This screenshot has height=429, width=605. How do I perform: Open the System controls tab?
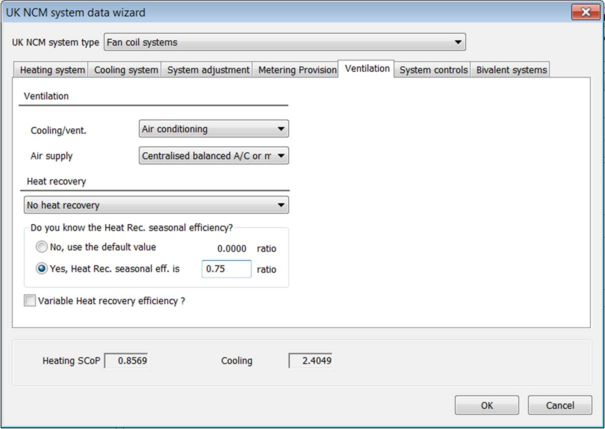[x=434, y=70]
